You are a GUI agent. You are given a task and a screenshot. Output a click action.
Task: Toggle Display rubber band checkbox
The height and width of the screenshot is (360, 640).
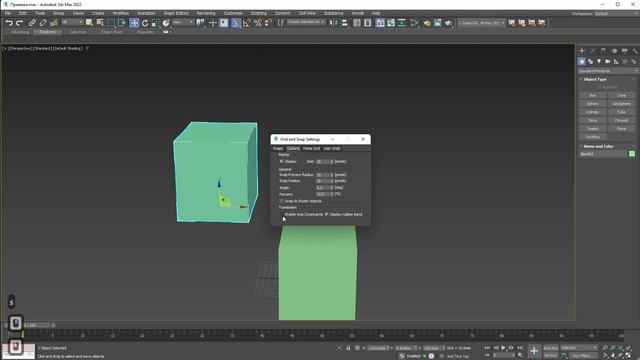pyautogui.click(x=327, y=214)
